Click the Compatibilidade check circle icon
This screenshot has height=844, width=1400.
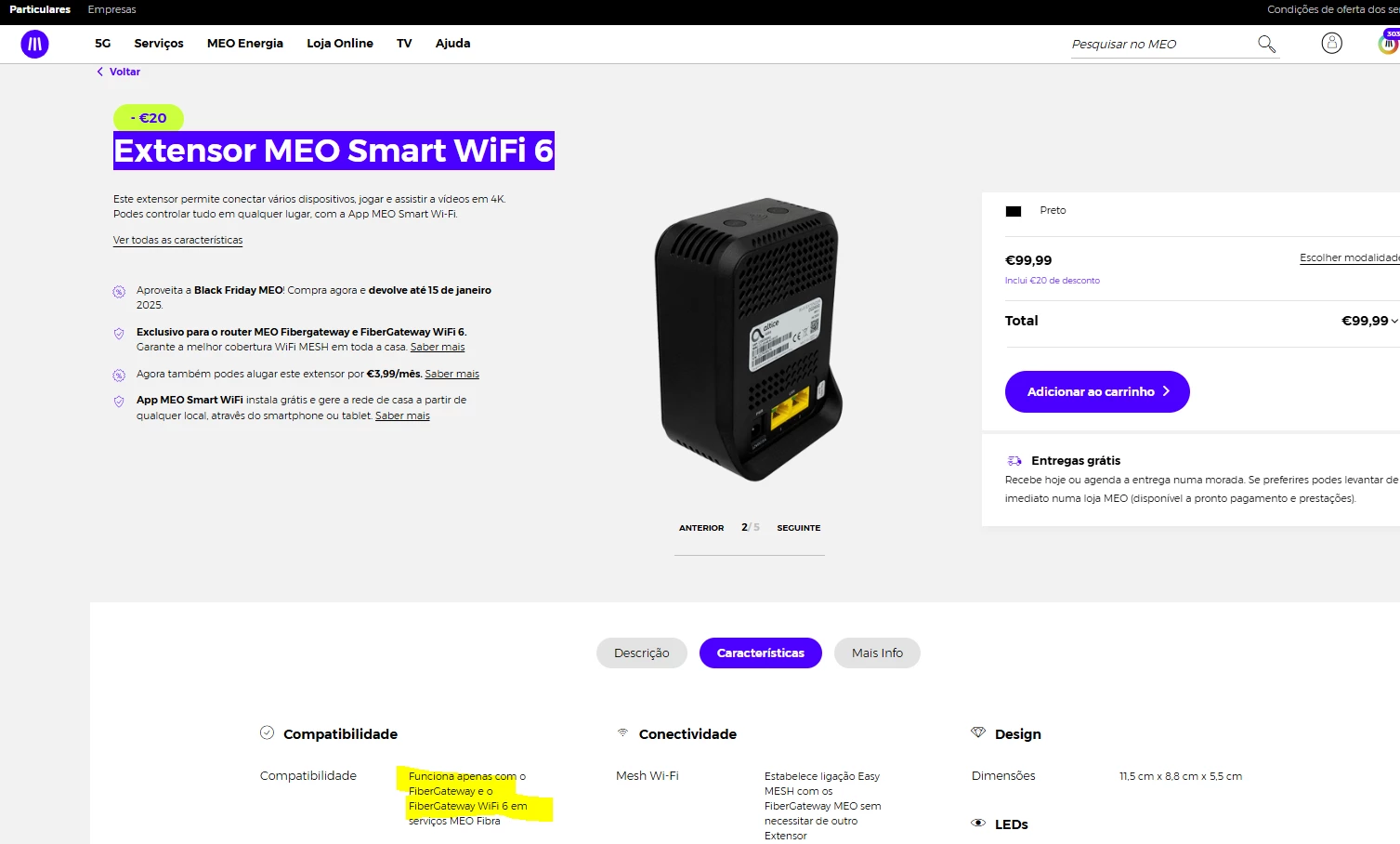pyautogui.click(x=267, y=732)
